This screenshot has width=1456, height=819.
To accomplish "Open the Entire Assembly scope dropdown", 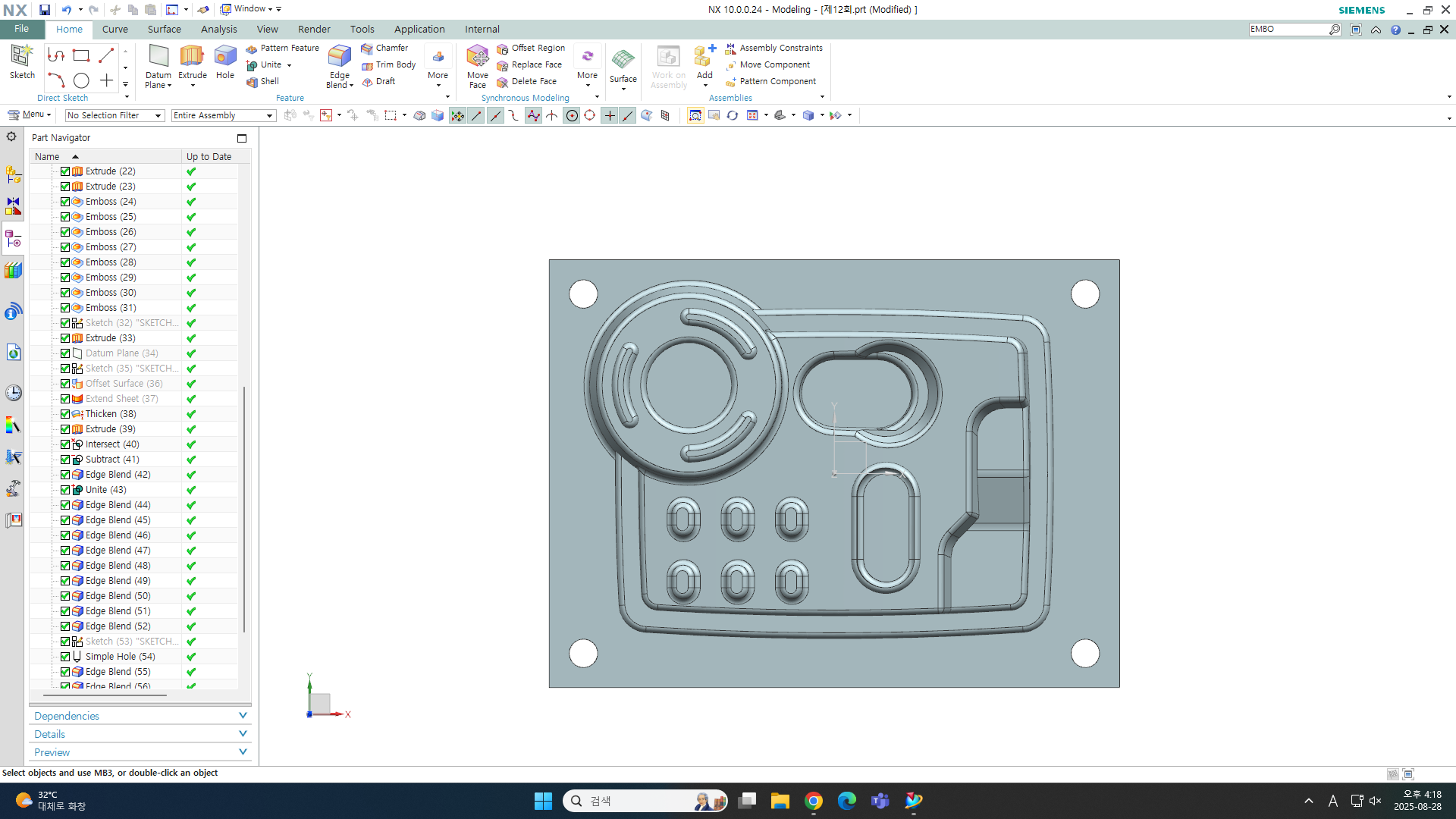I will 269,115.
